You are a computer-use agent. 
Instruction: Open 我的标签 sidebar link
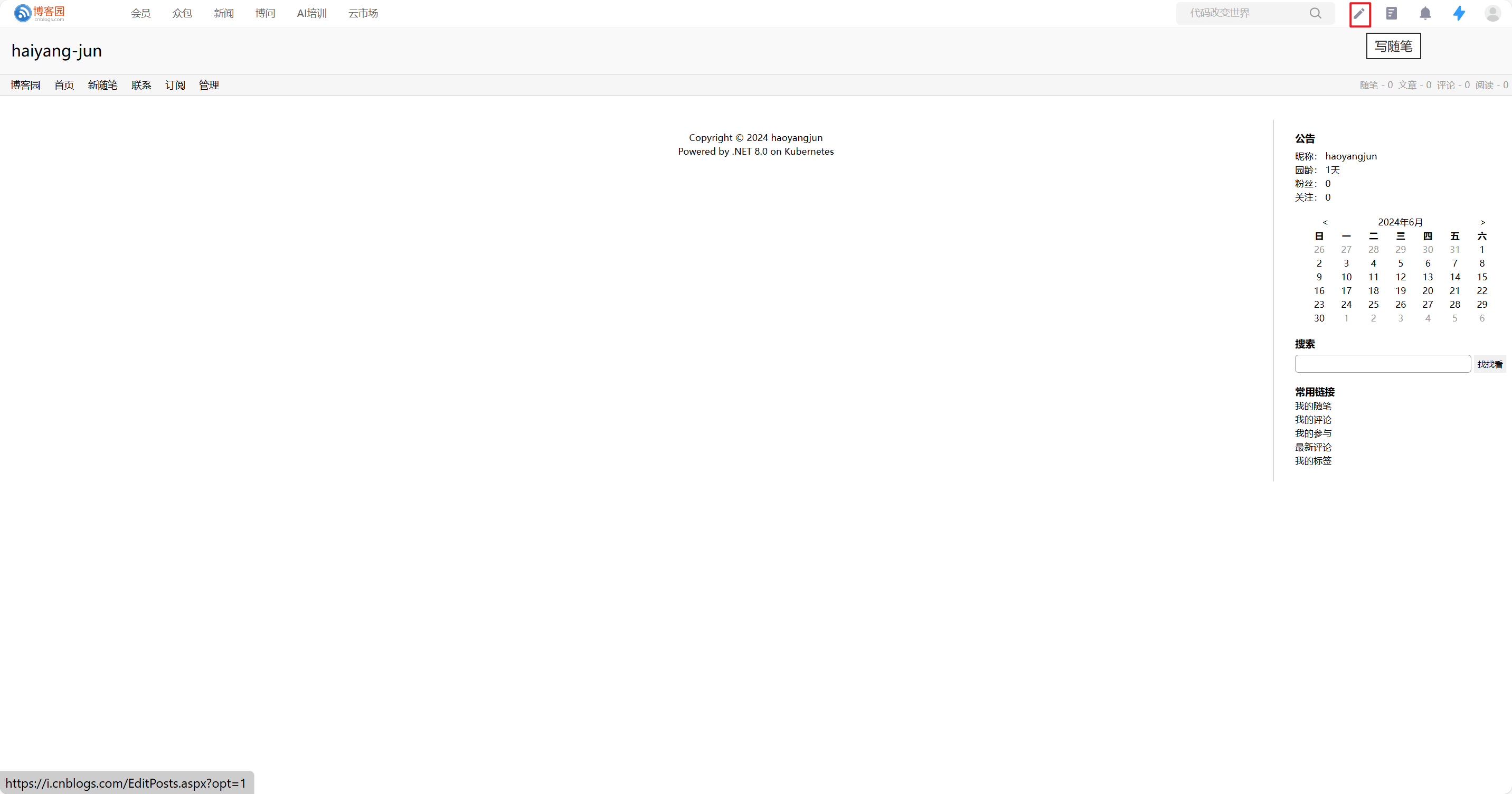coord(1313,461)
